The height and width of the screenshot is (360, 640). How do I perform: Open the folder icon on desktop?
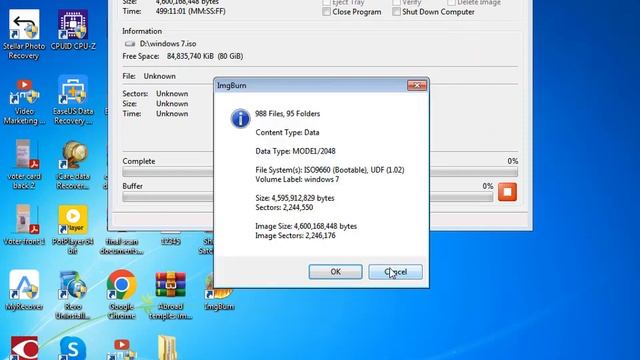167,348
